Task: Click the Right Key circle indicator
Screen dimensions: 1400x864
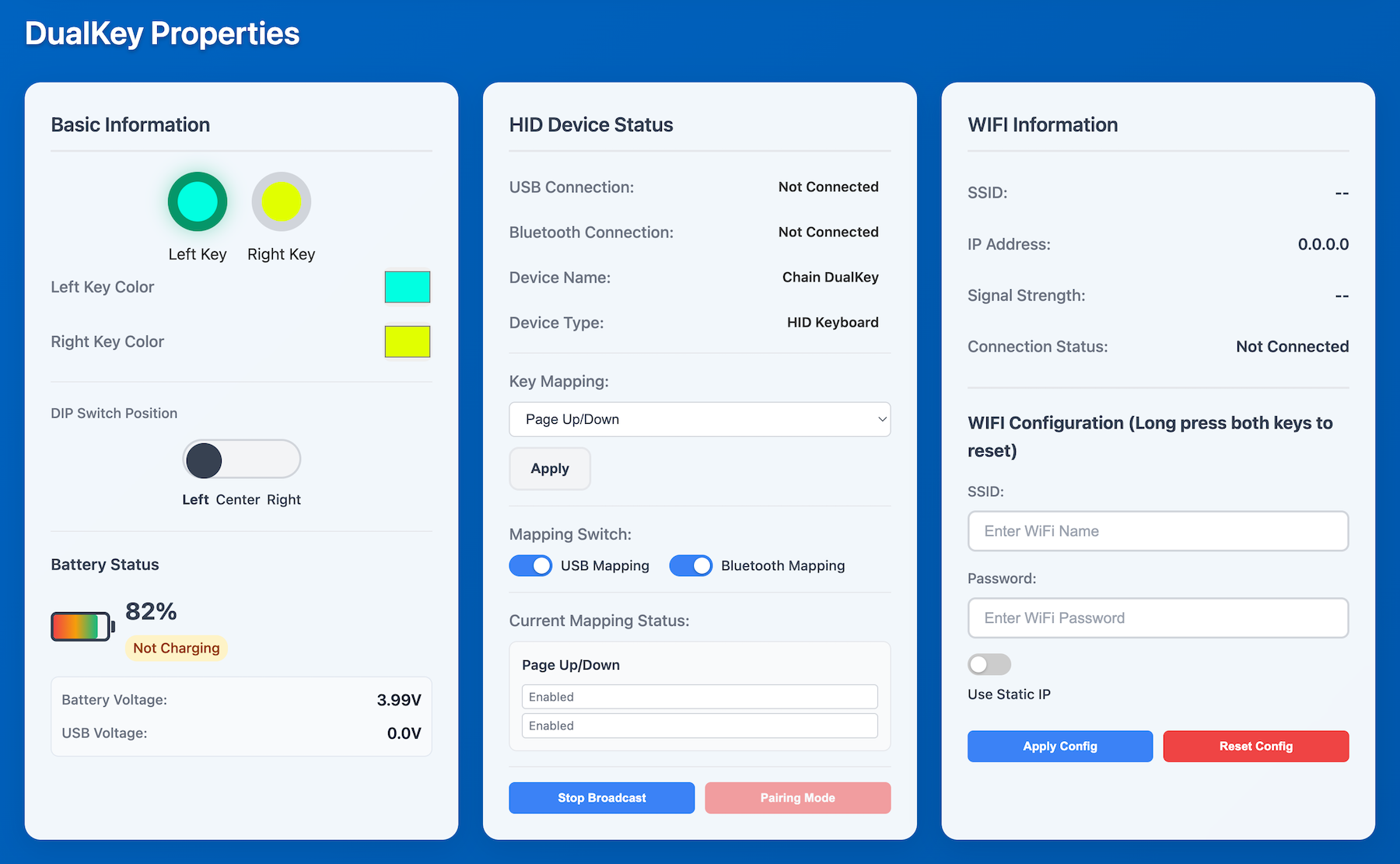Action: tap(281, 201)
